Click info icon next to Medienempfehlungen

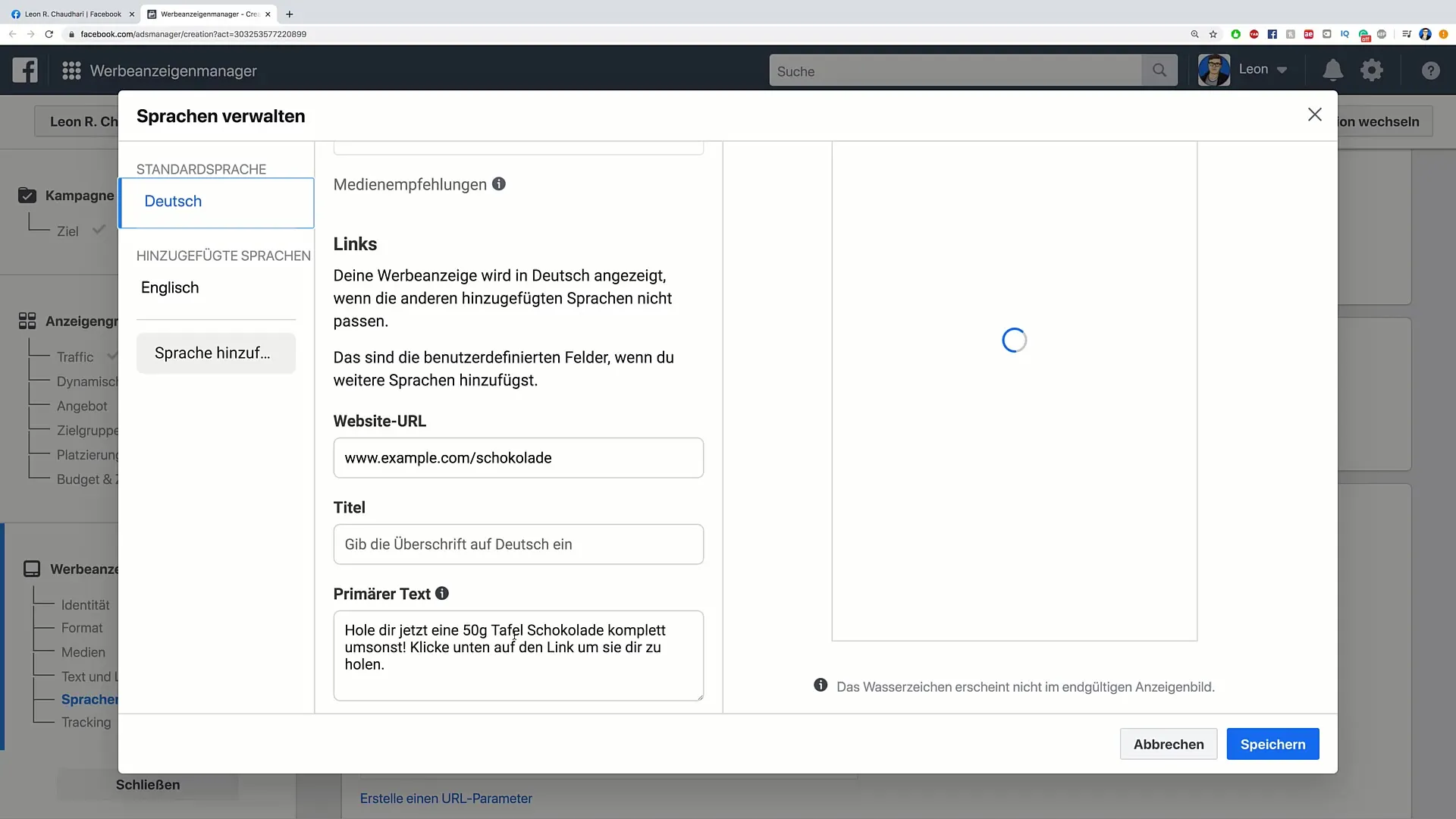pos(499,184)
